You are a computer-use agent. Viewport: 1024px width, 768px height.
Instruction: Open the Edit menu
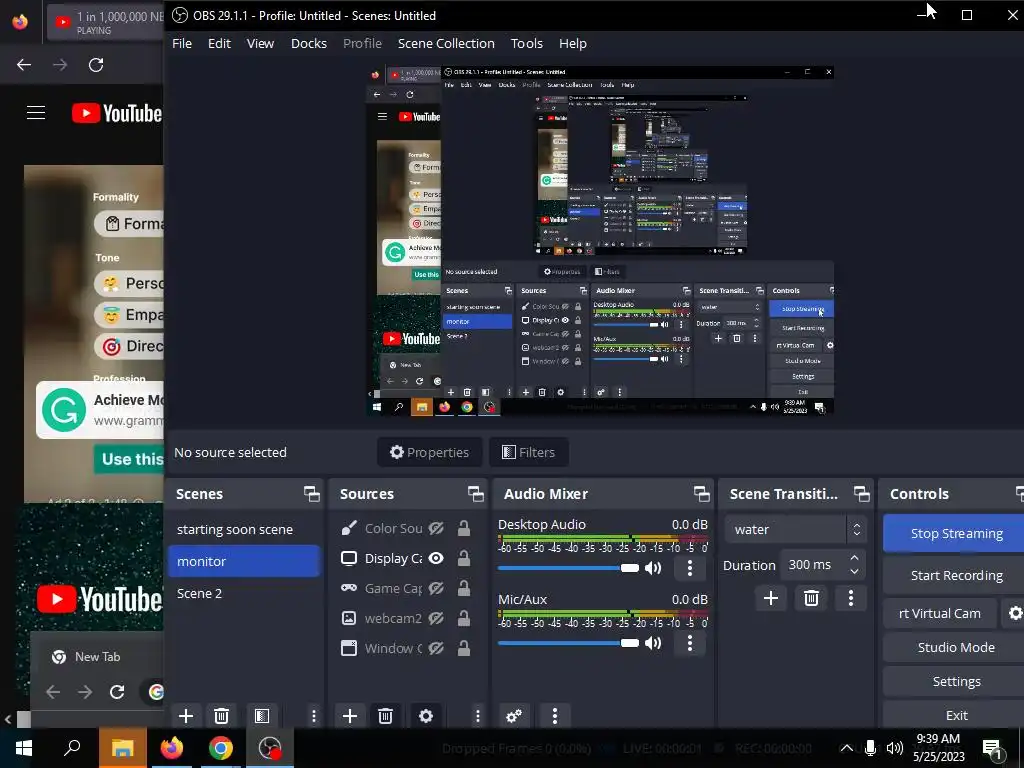pyautogui.click(x=219, y=43)
